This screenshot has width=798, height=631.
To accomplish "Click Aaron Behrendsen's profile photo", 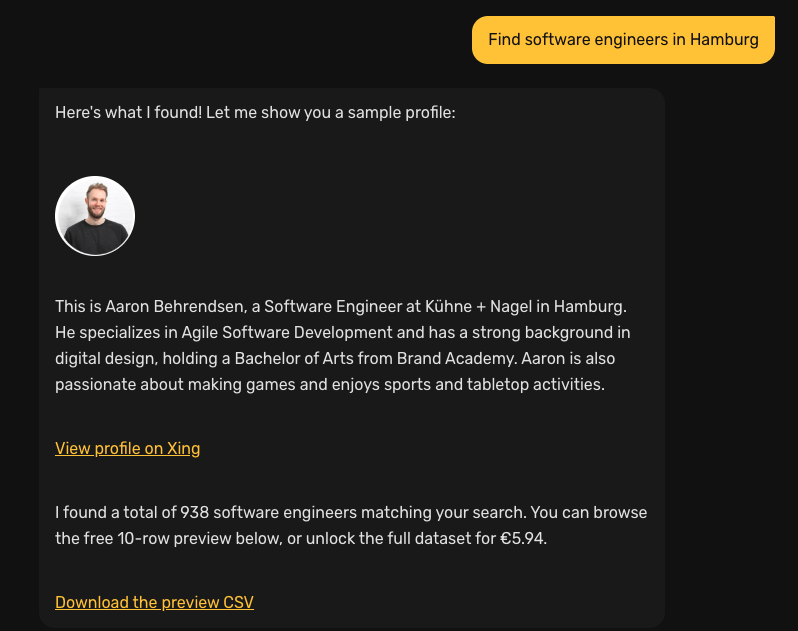I will tap(95, 216).
